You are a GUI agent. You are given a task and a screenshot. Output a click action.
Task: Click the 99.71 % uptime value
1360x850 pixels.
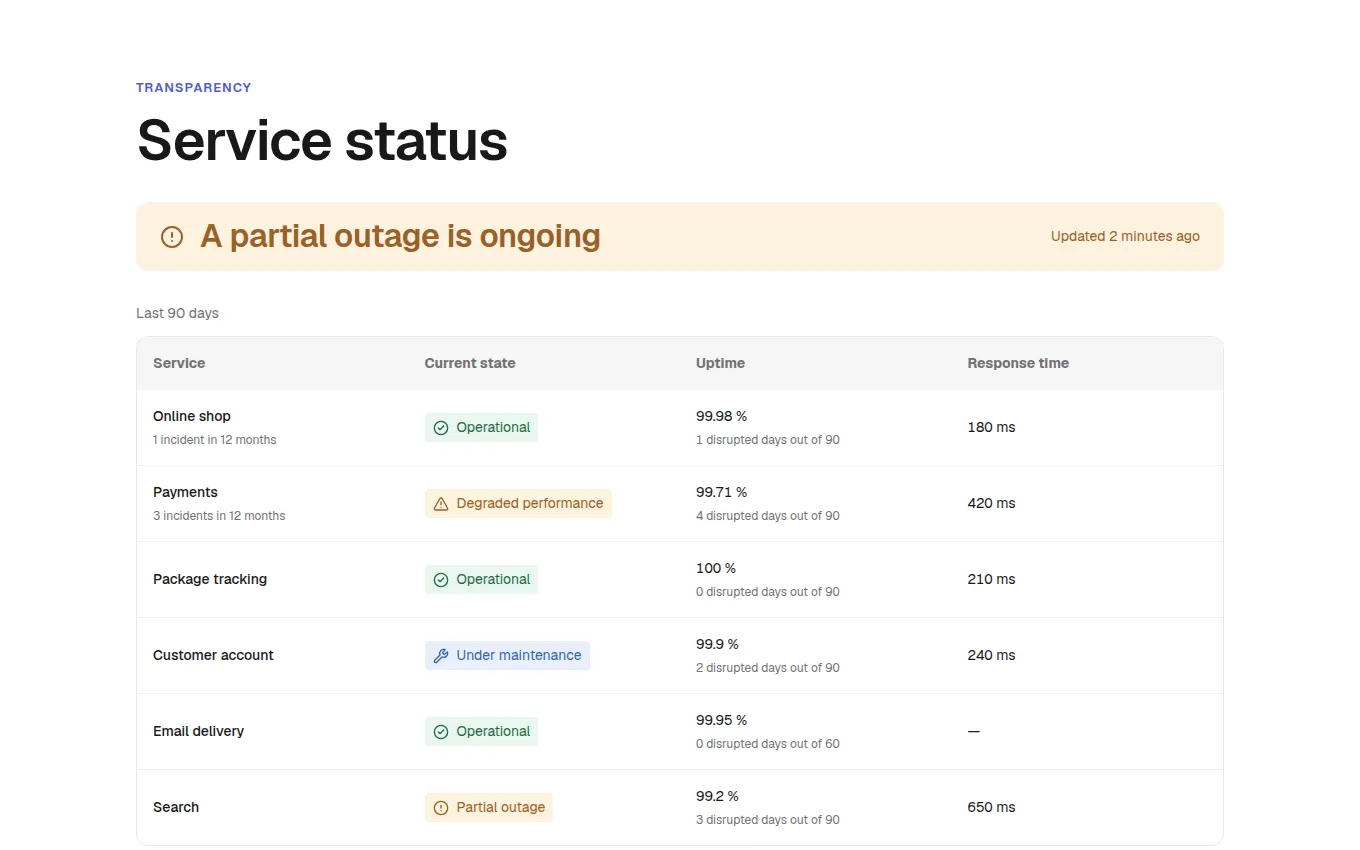pyautogui.click(x=722, y=492)
